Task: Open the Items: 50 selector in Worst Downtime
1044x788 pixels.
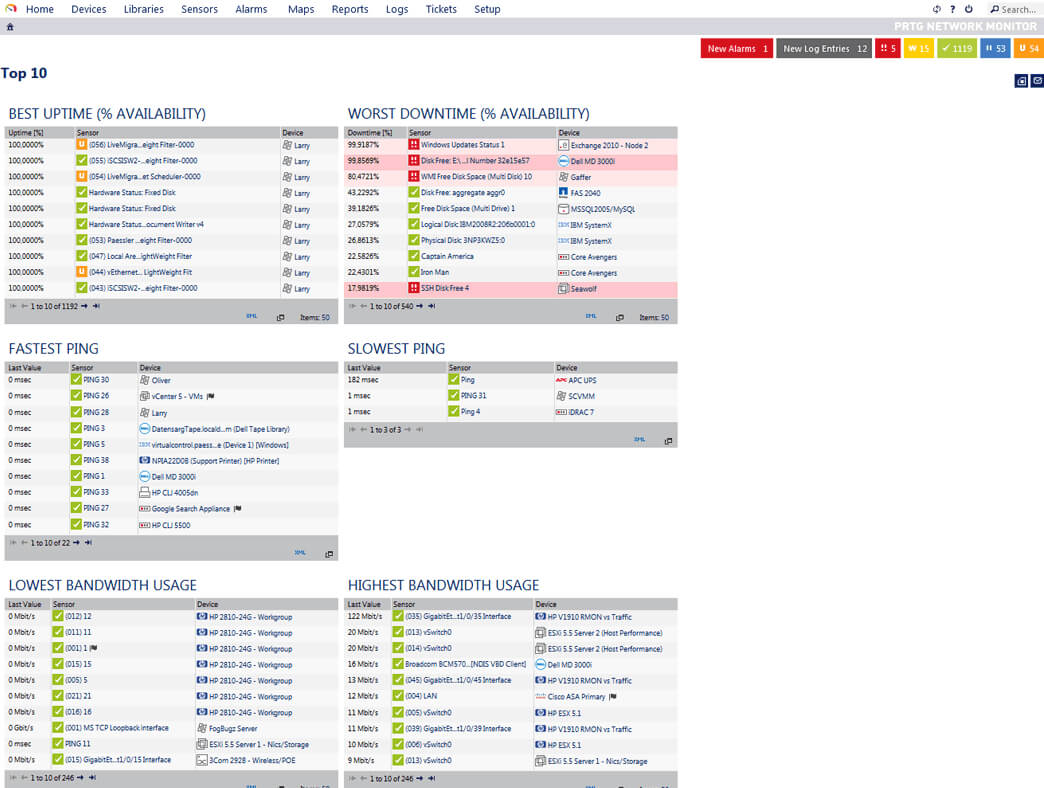Action: 654,317
